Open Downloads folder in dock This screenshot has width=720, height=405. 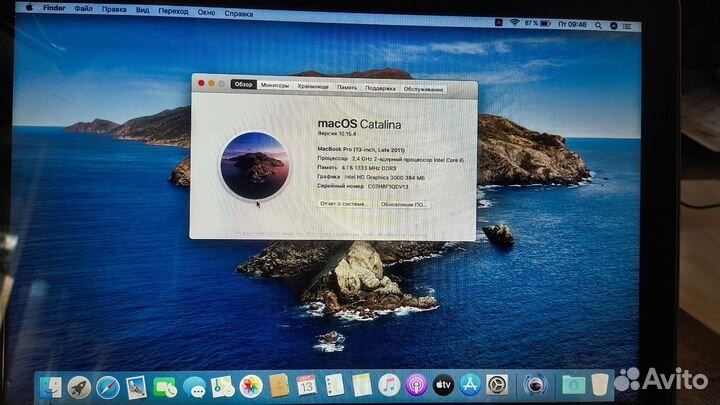tap(574, 385)
